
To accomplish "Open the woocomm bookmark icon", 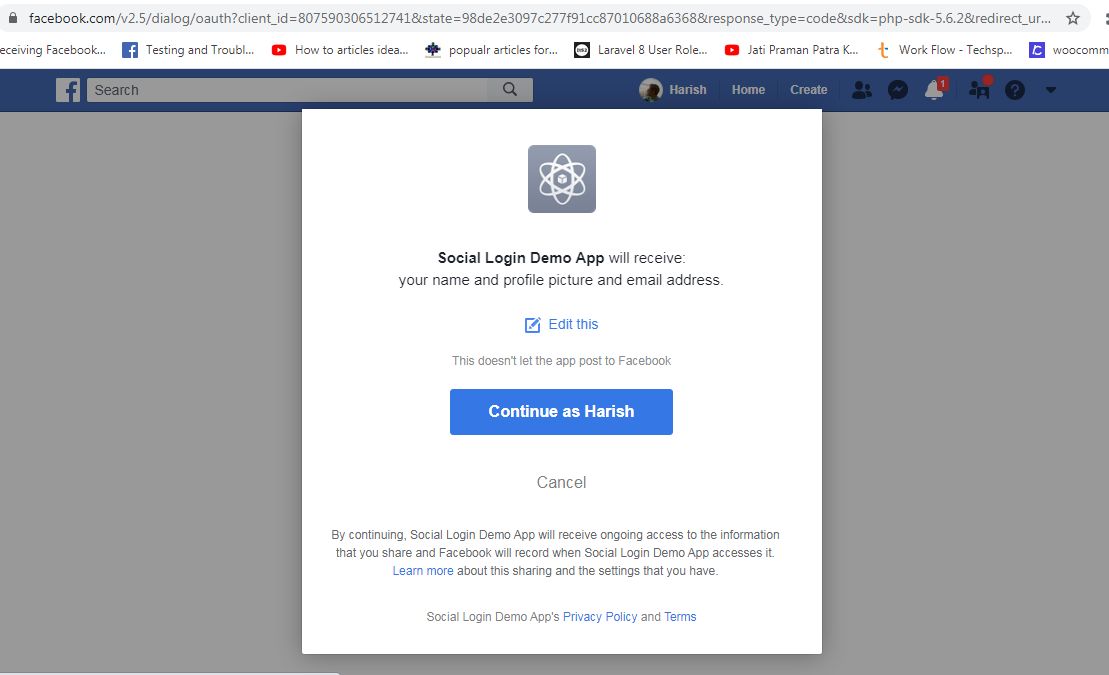I will (x=1036, y=50).
